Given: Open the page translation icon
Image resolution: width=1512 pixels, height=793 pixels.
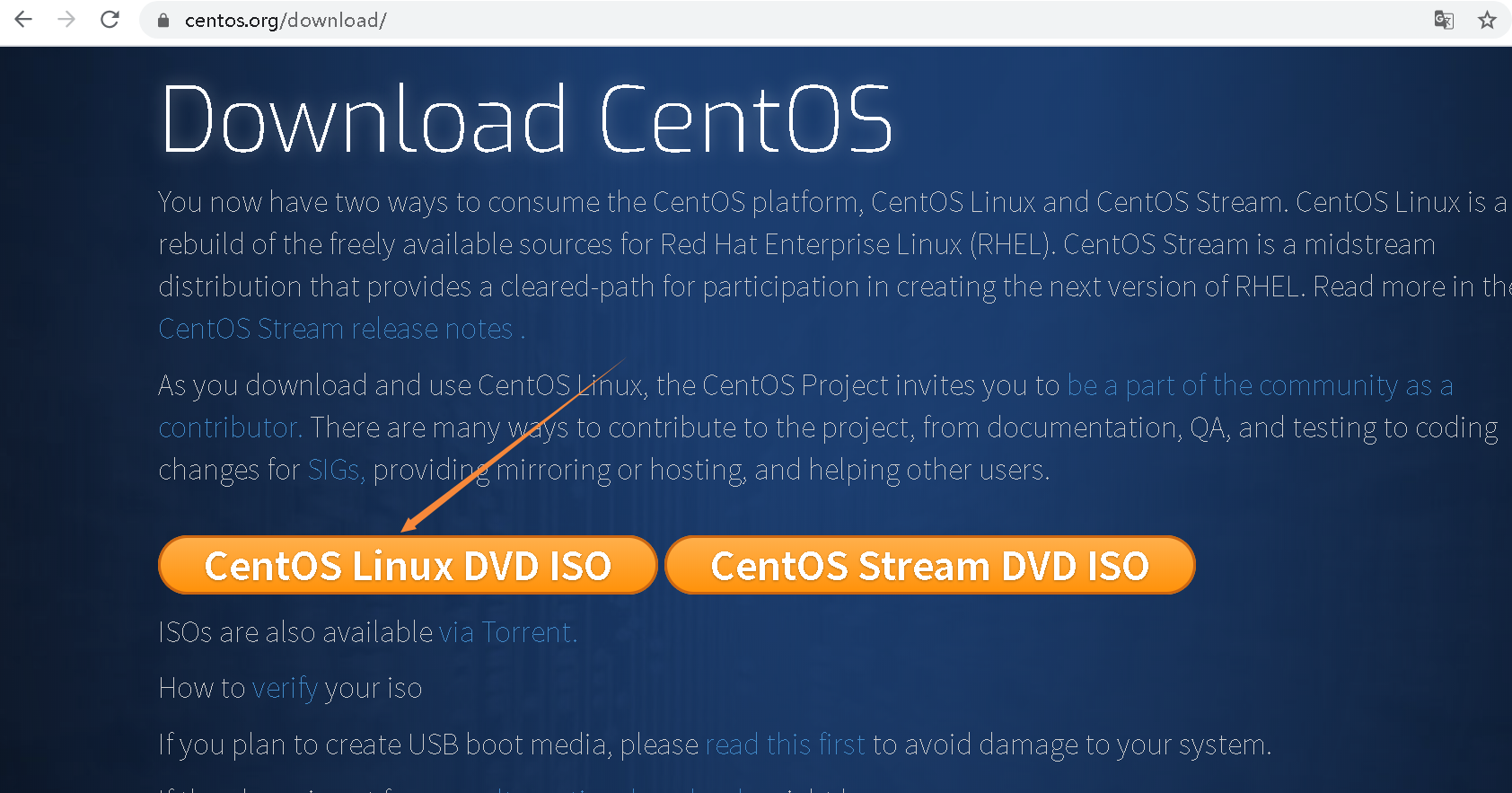Looking at the screenshot, I should [1444, 20].
